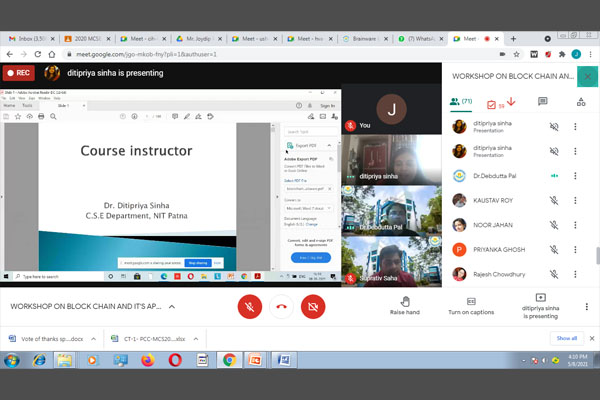Click the Raise hand icon

pyautogui.click(x=404, y=300)
